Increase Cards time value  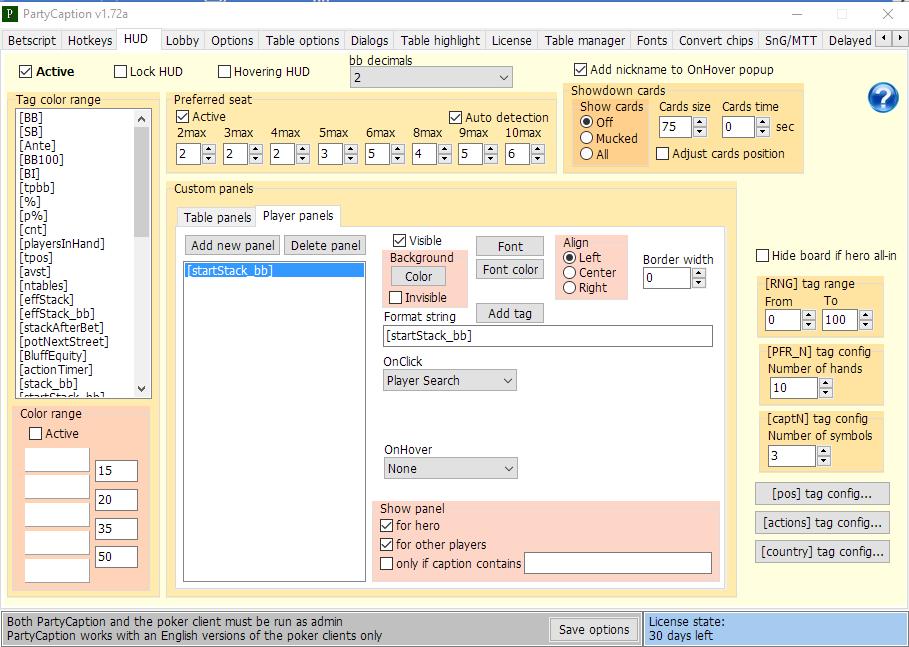pyautogui.click(x=763, y=122)
